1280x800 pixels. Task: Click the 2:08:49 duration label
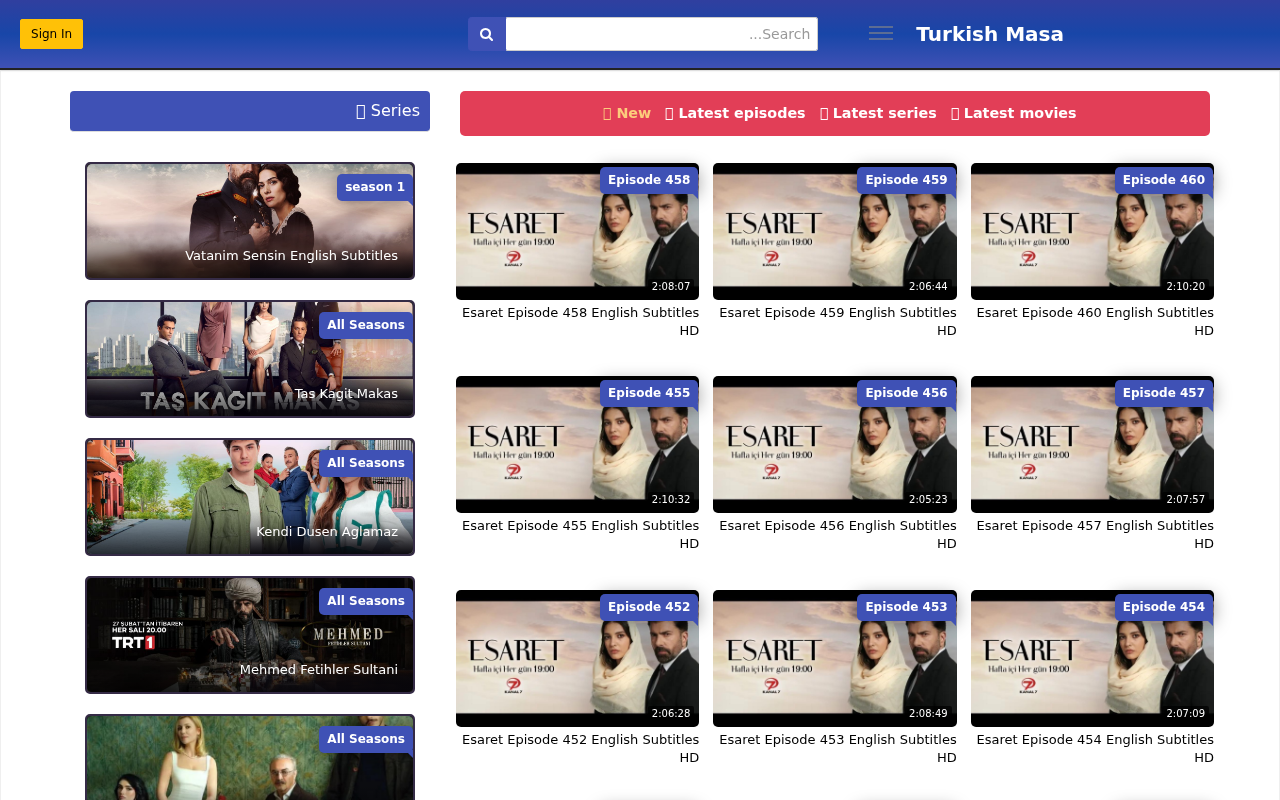point(928,713)
